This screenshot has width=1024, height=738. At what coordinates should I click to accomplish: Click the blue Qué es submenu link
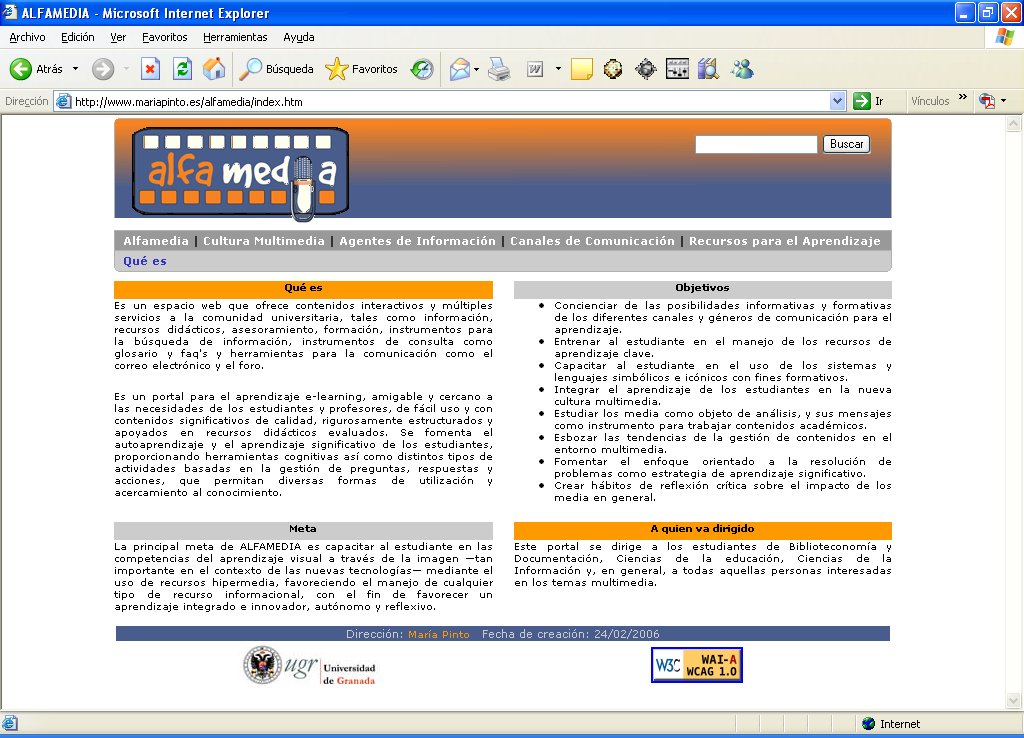(x=145, y=261)
